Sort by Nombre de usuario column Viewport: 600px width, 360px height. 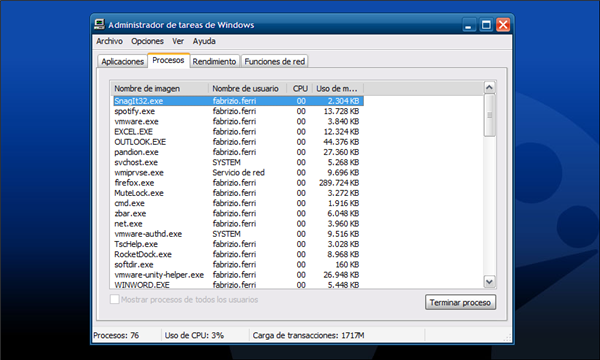point(248,88)
